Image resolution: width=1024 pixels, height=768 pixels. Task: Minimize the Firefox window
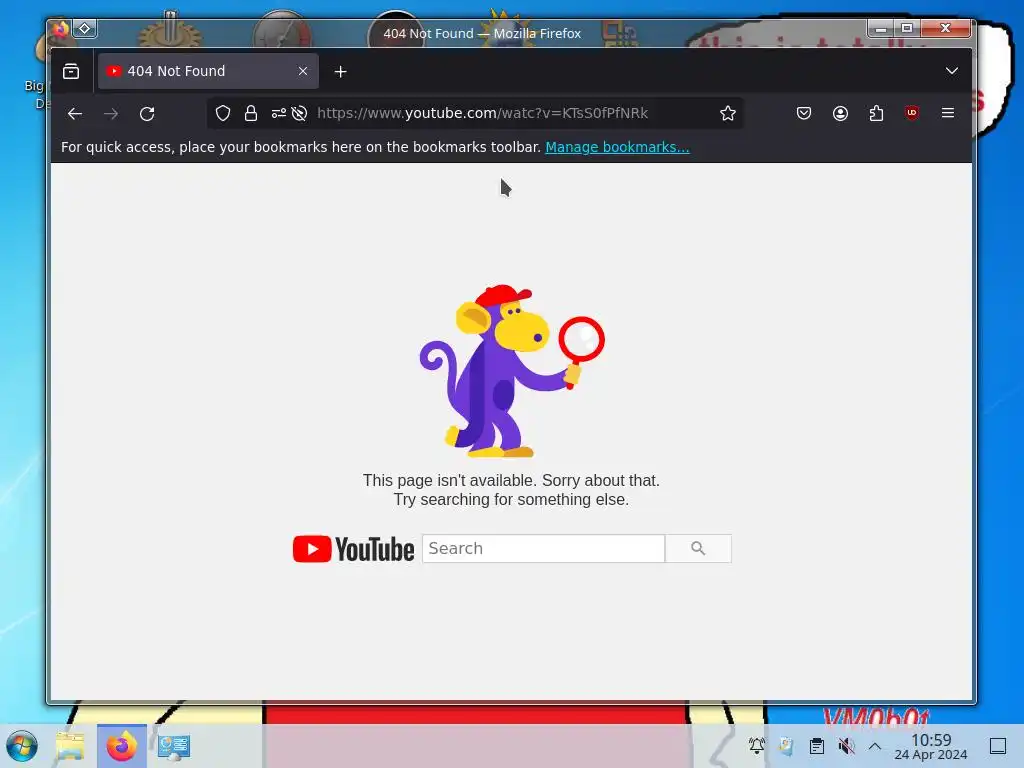pos(880,28)
